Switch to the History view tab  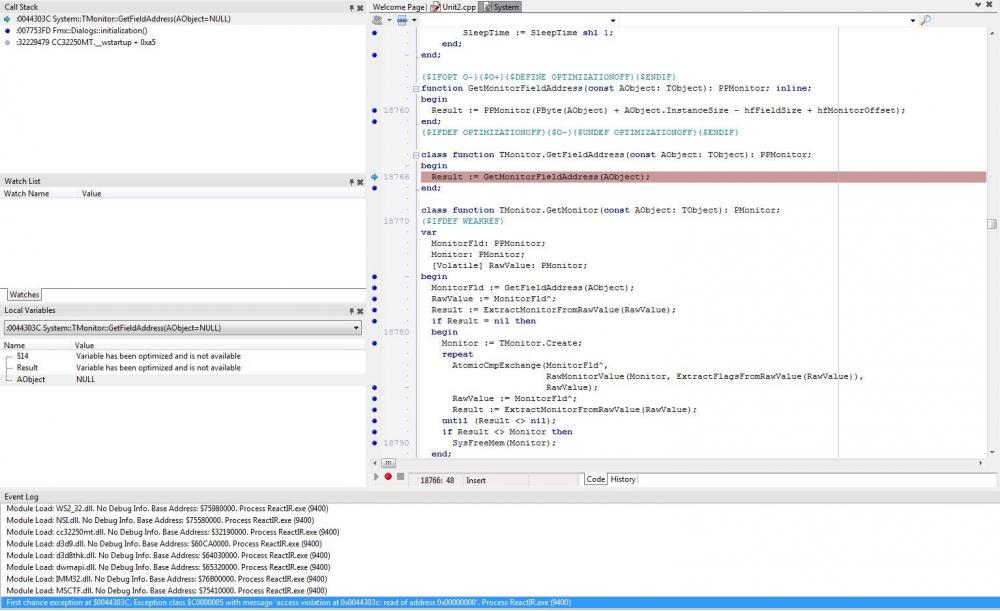[x=623, y=479]
